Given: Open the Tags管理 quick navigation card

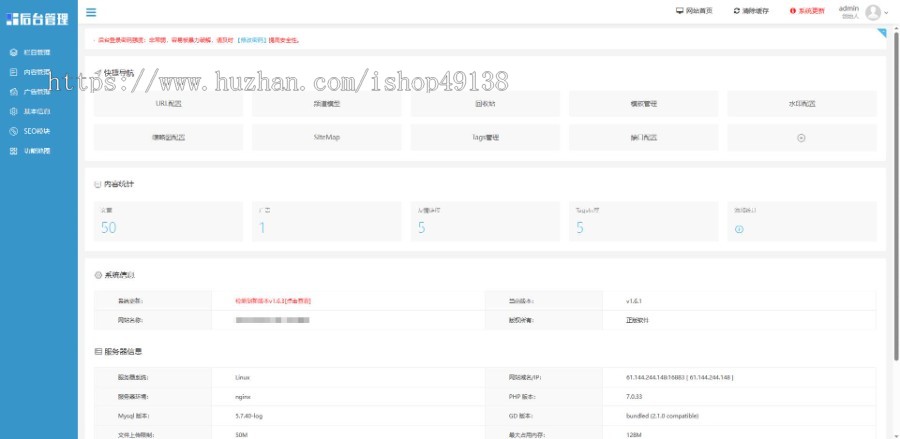Looking at the screenshot, I should (x=485, y=138).
